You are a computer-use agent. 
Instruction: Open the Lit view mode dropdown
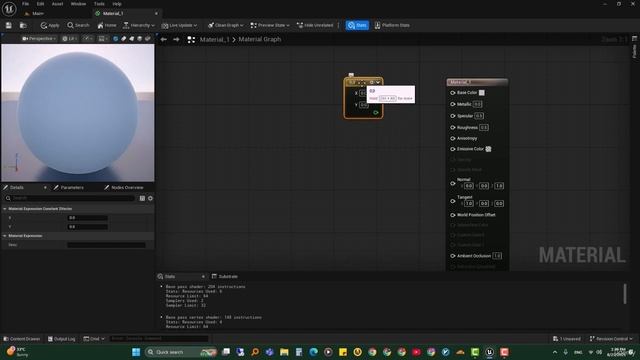[70, 39]
